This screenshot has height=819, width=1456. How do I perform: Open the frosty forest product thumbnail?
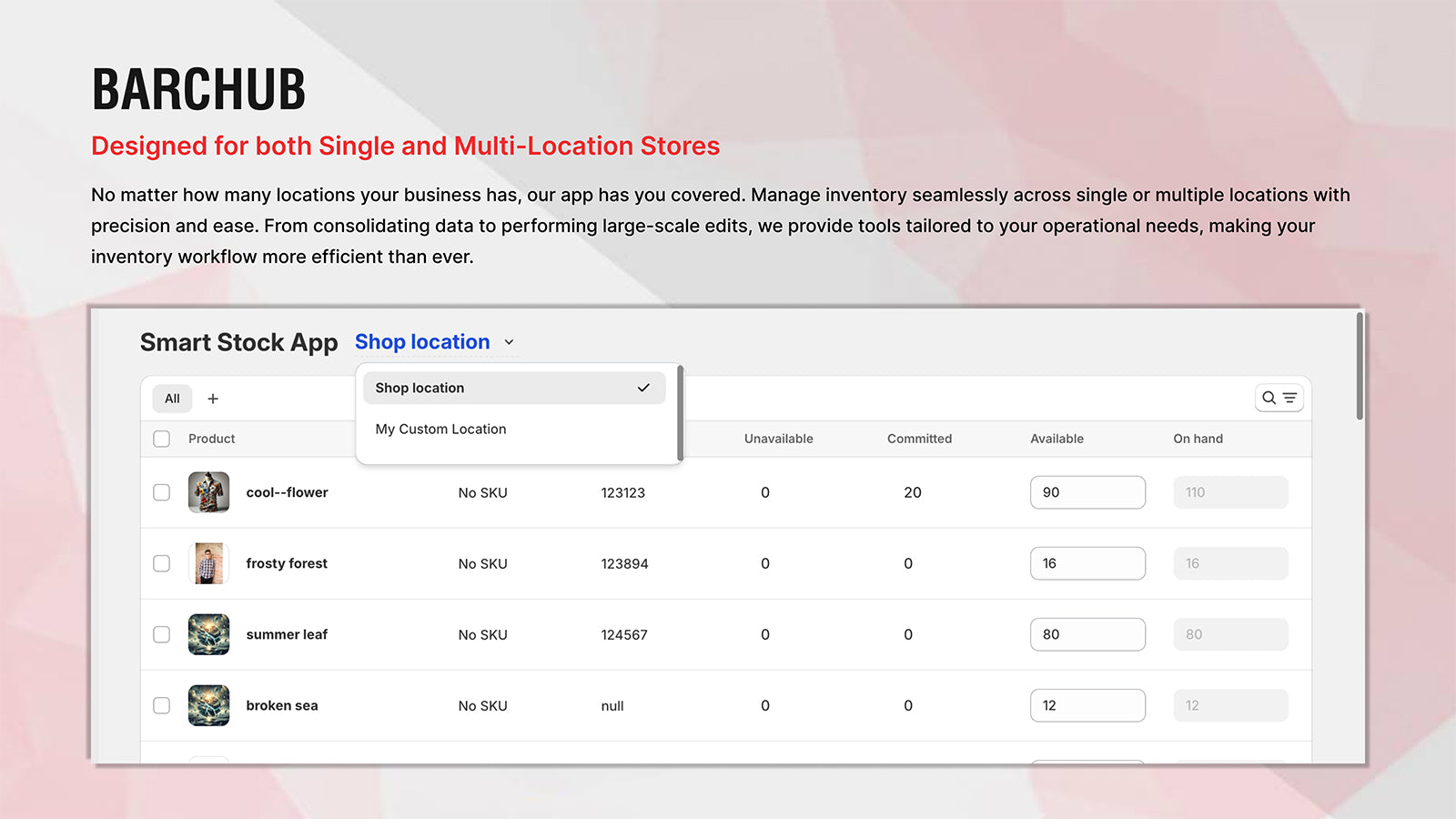[x=209, y=562]
